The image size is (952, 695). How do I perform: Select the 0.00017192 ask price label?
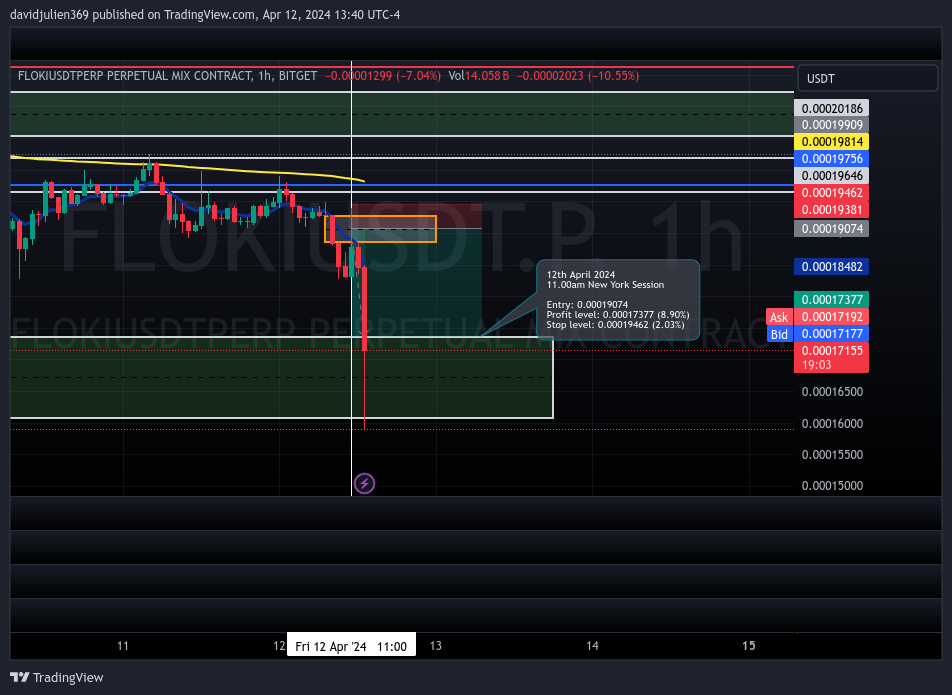(x=831, y=317)
